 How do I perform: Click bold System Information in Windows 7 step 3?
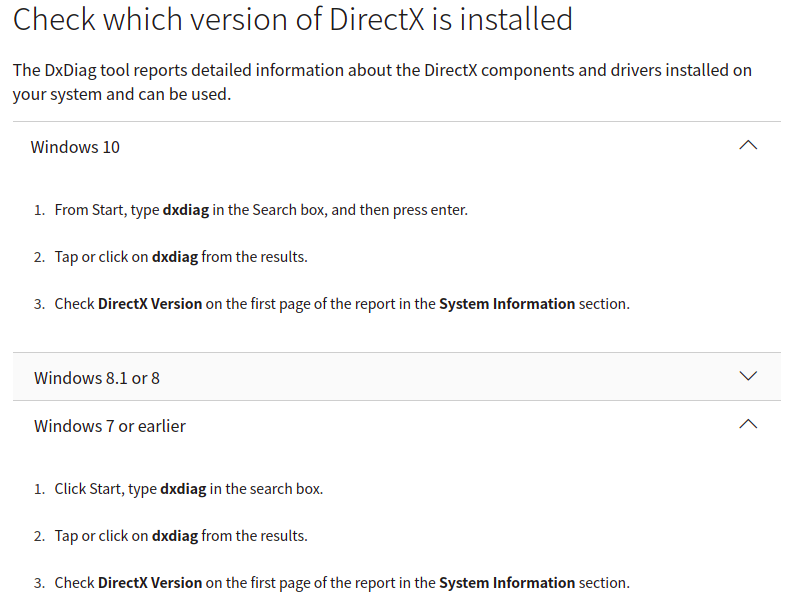[x=507, y=583]
